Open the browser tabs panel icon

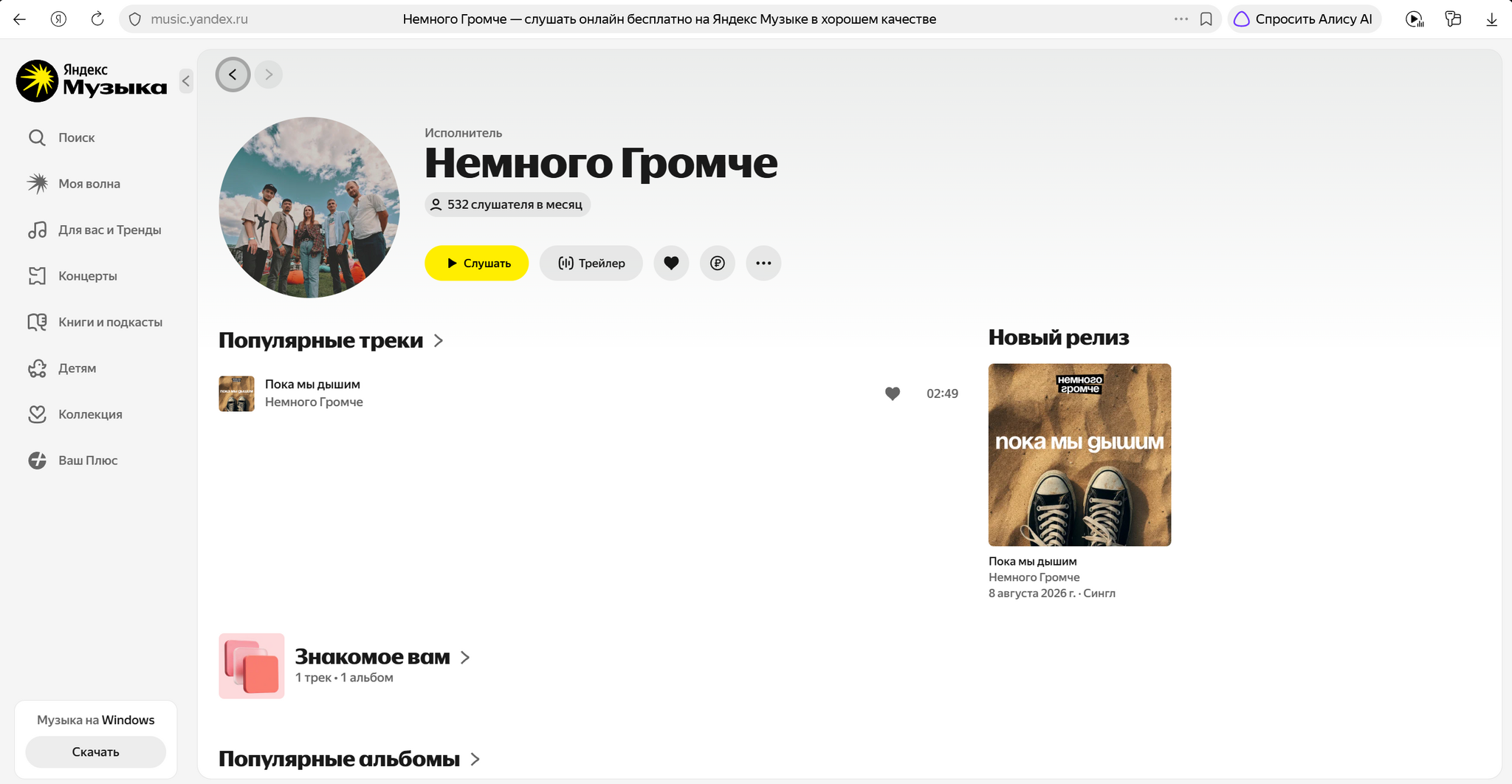coord(1453,19)
